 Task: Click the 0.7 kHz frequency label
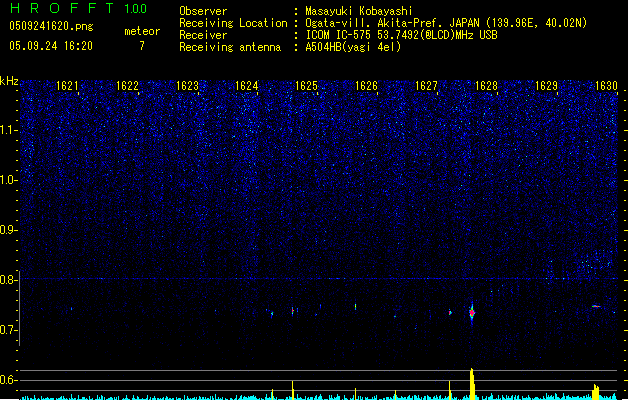[8, 330]
